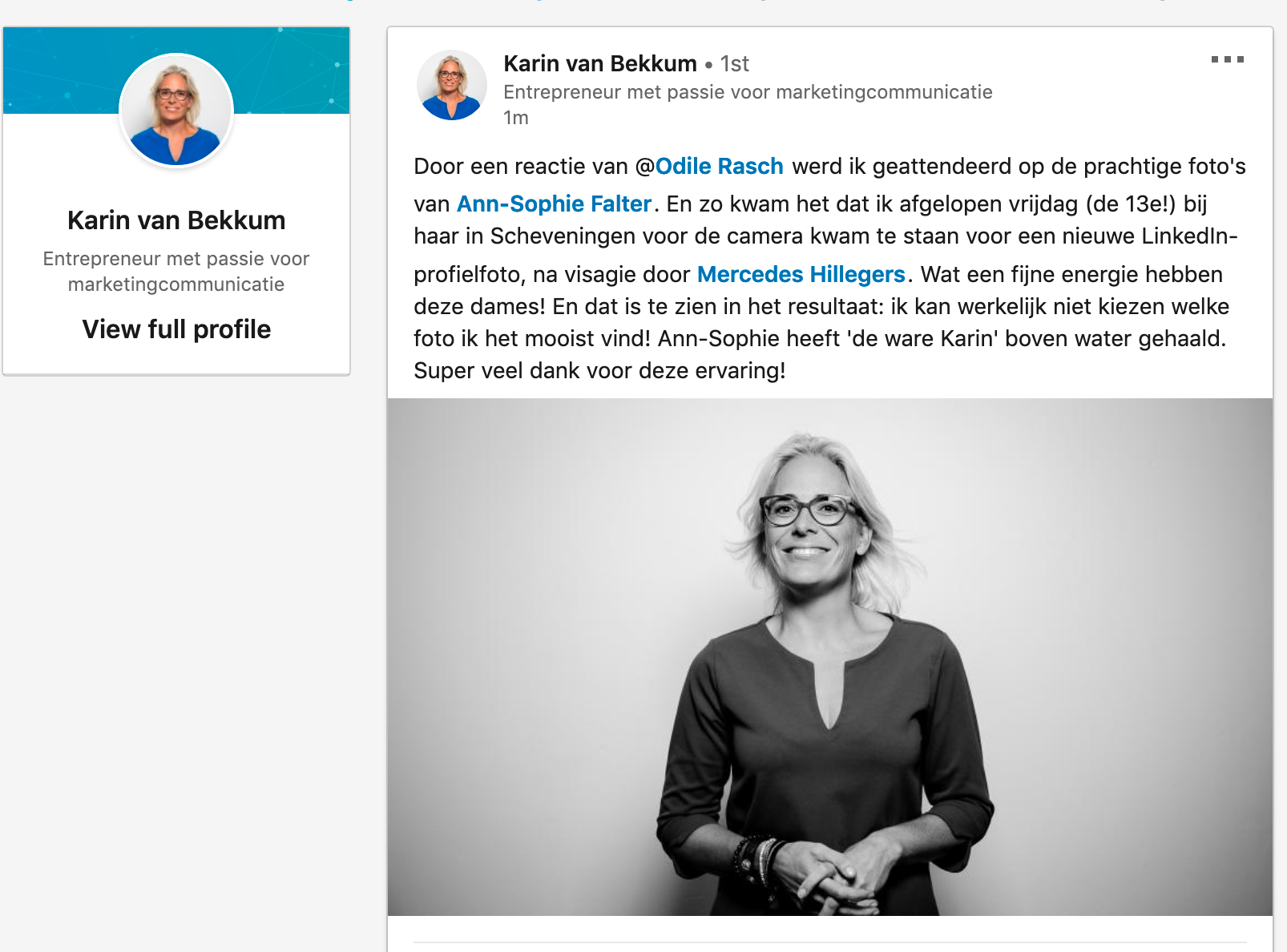1287x952 pixels.
Task: Open the black-and-white portrait photo
Action: pos(830,657)
